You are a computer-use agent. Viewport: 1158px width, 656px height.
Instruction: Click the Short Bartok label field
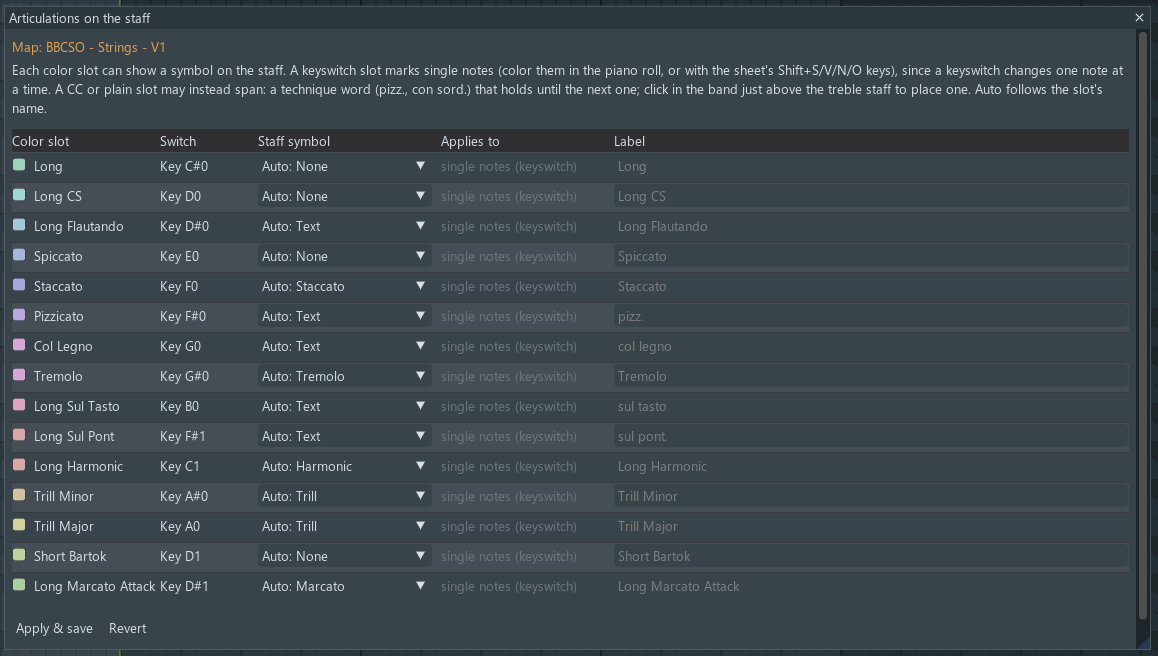click(x=871, y=556)
